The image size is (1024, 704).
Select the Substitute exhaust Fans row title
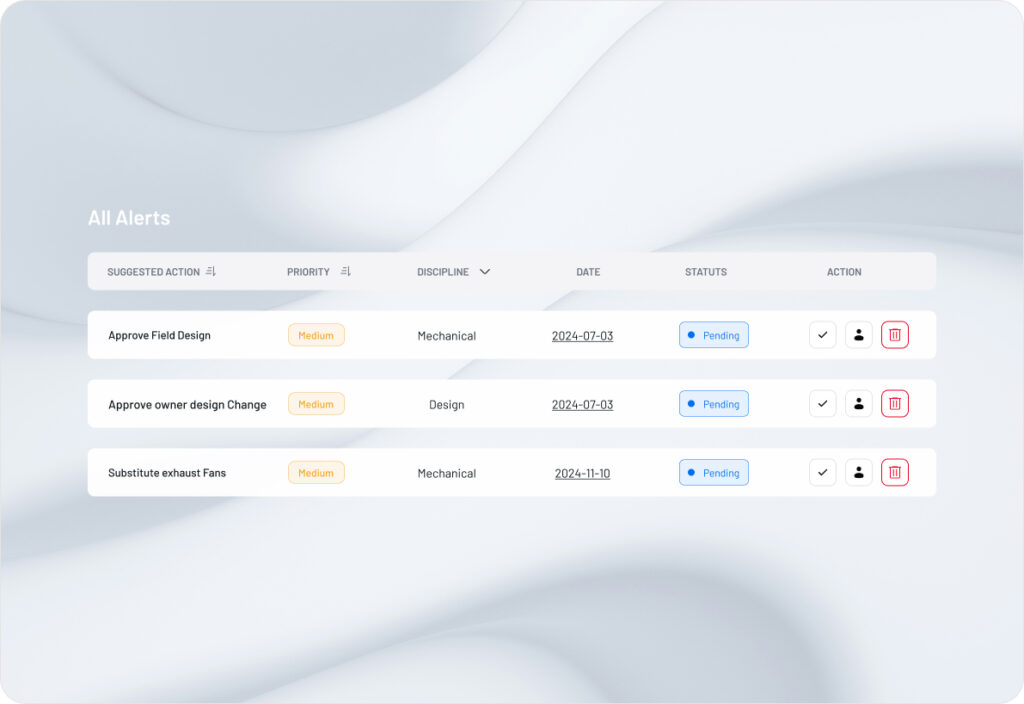[167, 473]
